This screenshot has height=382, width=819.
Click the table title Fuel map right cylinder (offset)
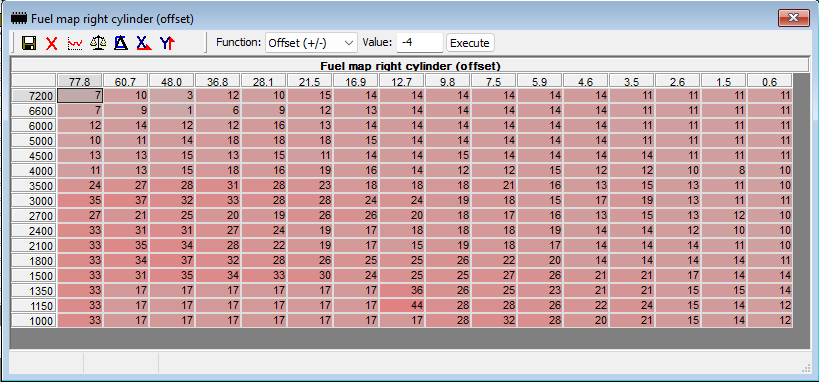tap(411, 66)
